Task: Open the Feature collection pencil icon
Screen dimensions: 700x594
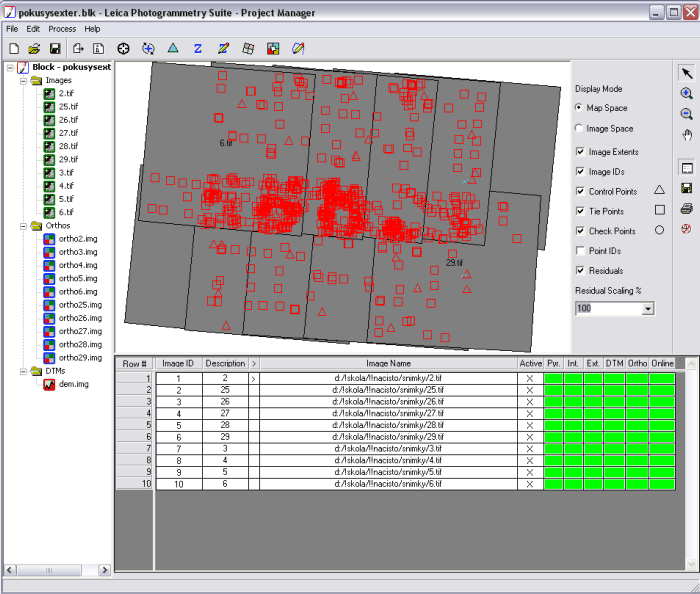Action: point(298,49)
